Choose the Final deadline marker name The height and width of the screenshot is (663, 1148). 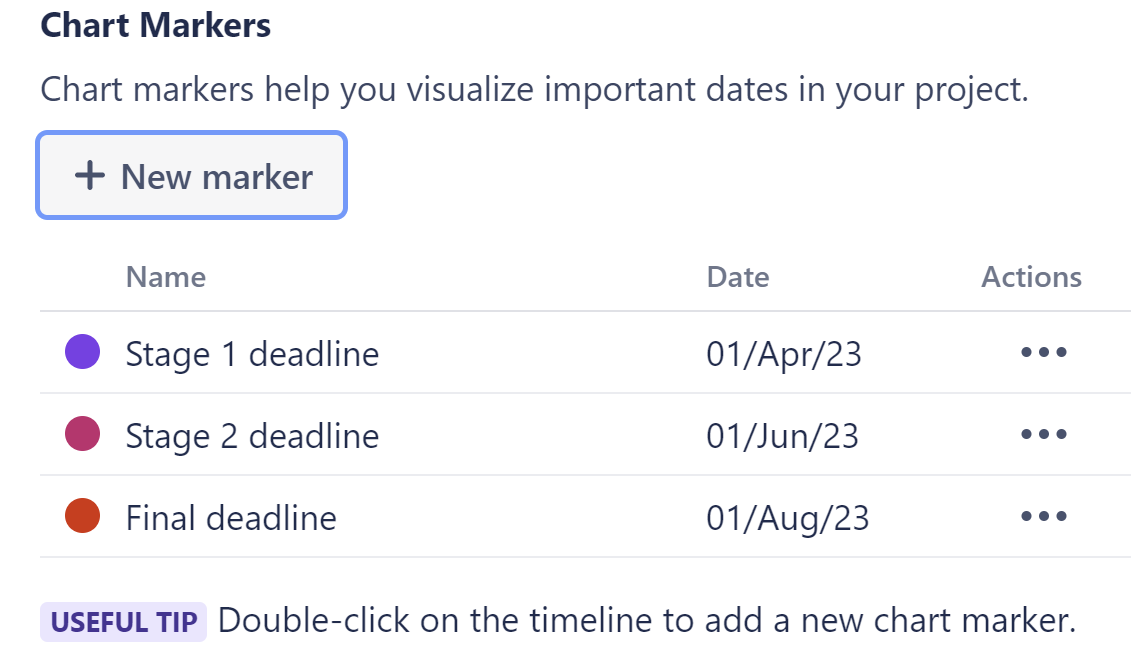click(x=231, y=518)
